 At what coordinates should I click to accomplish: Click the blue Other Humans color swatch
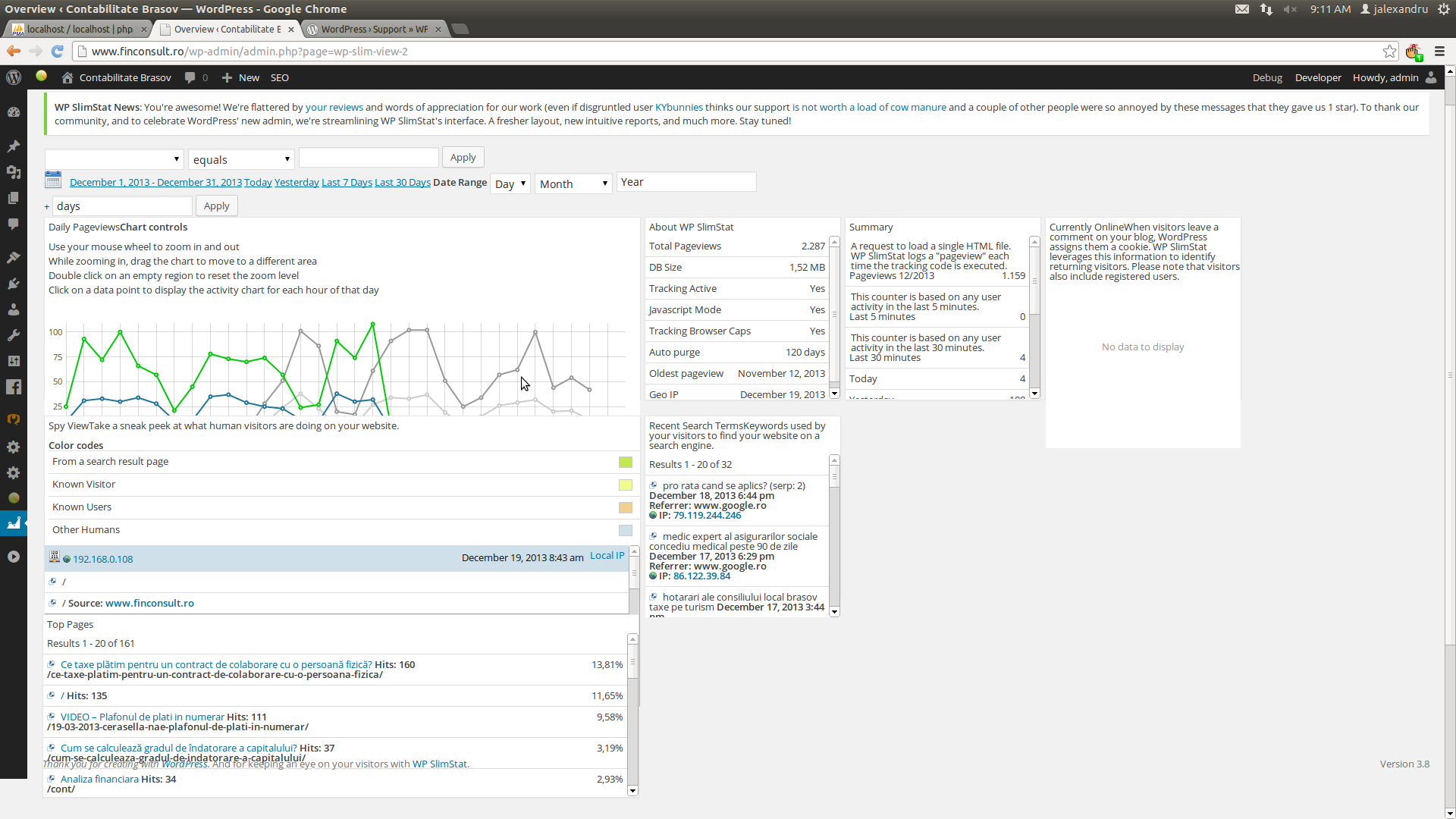(626, 530)
